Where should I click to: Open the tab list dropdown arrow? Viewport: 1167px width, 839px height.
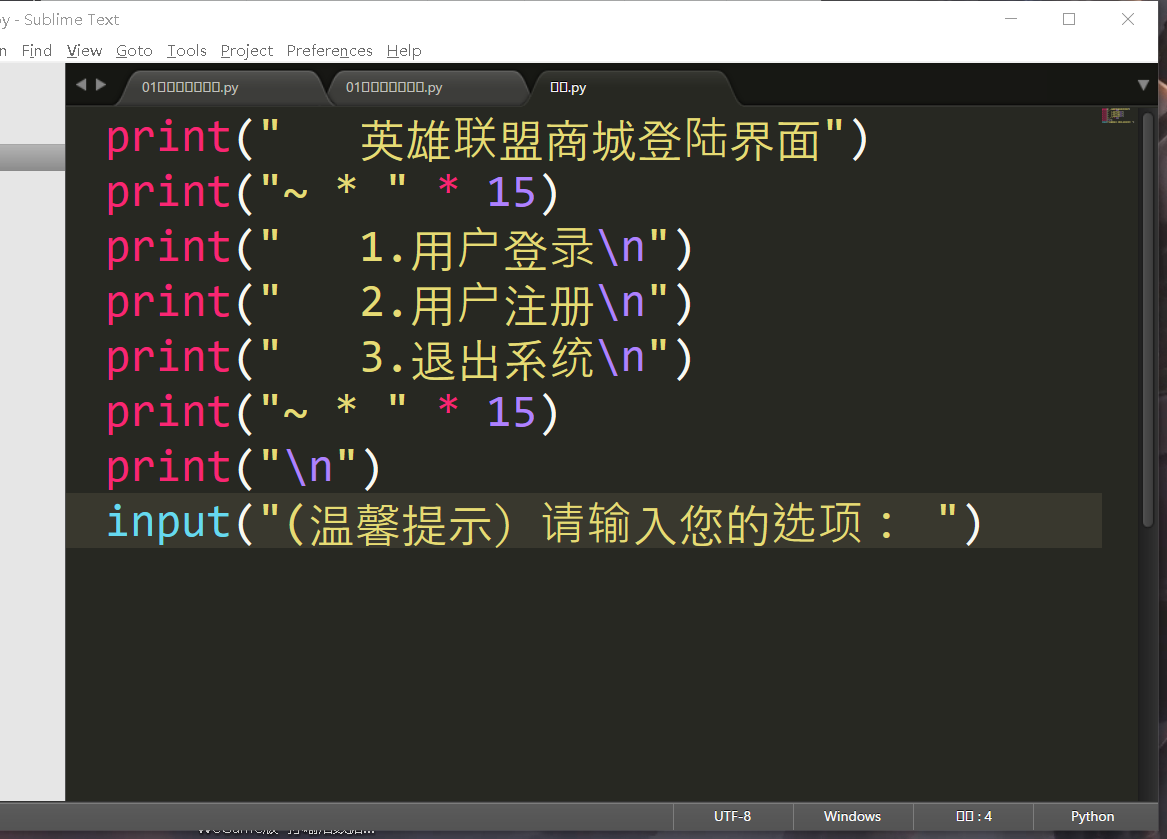tap(1144, 86)
